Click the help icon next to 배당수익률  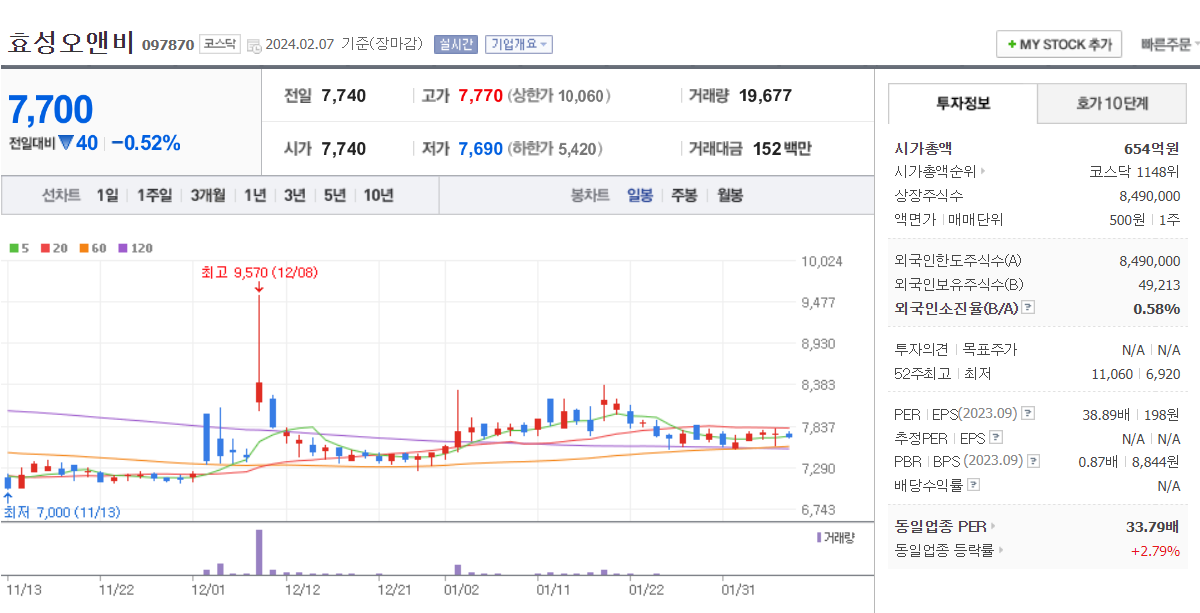pyautogui.click(x=974, y=485)
